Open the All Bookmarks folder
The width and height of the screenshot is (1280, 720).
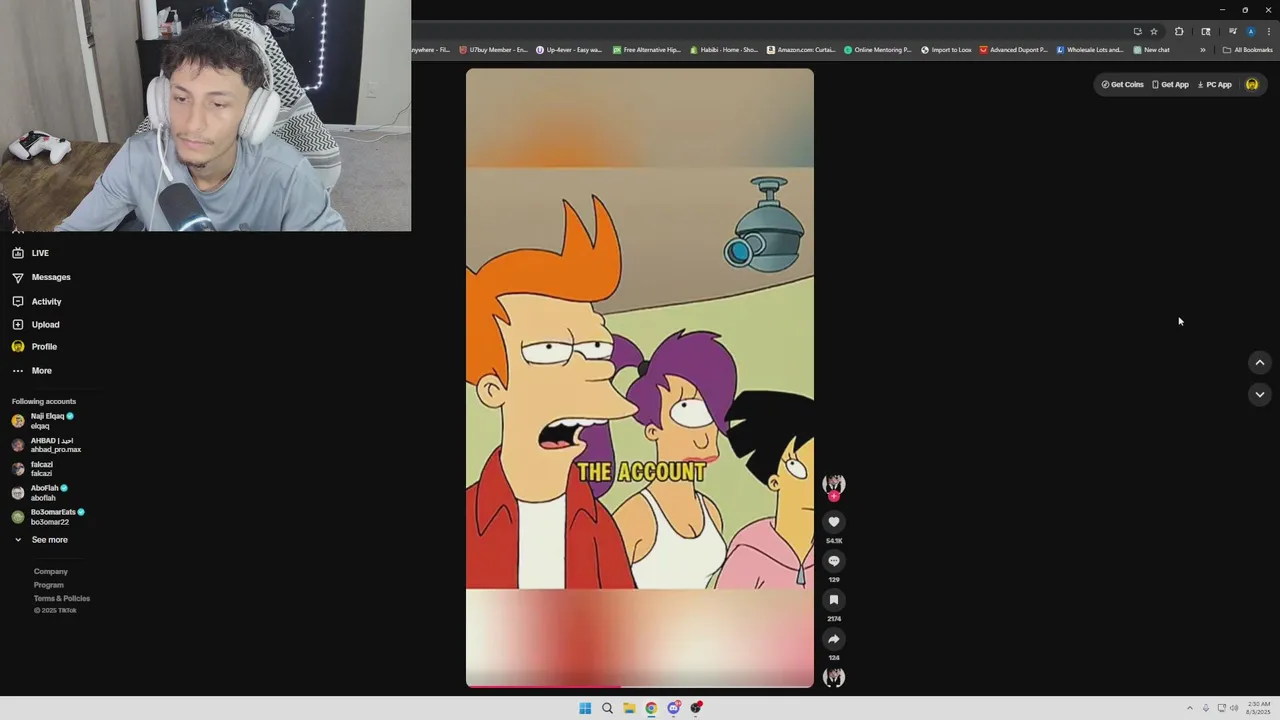pyautogui.click(x=1248, y=50)
